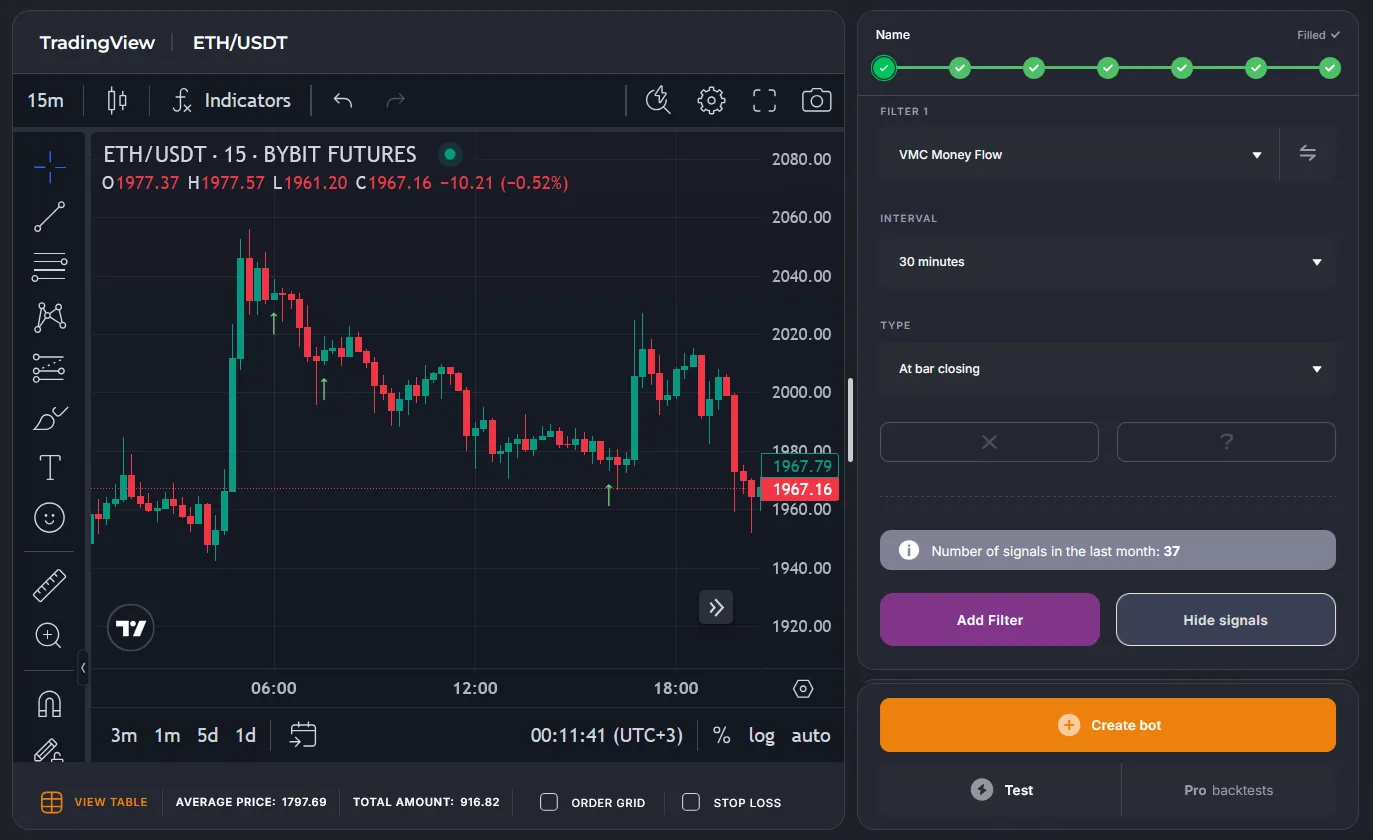Expand the 30 minutes interval dropdown
This screenshot has height=840, width=1373.
pyautogui.click(x=1107, y=262)
